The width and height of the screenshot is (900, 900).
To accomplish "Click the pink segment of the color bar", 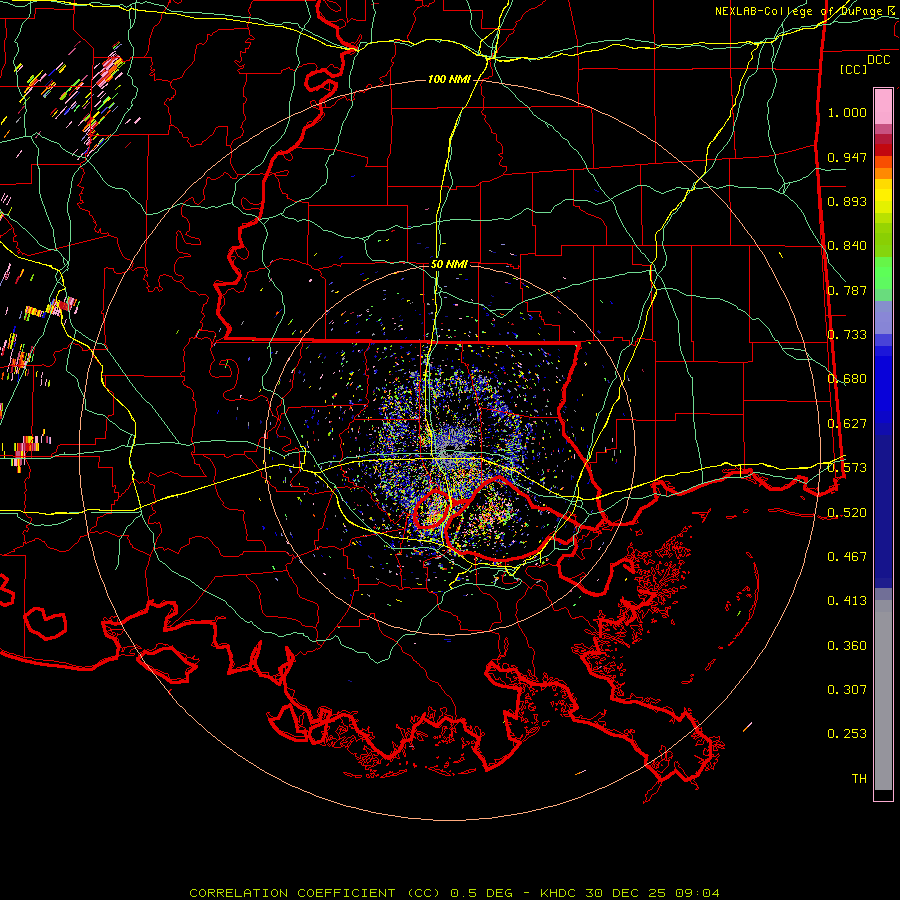I will point(883,106).
